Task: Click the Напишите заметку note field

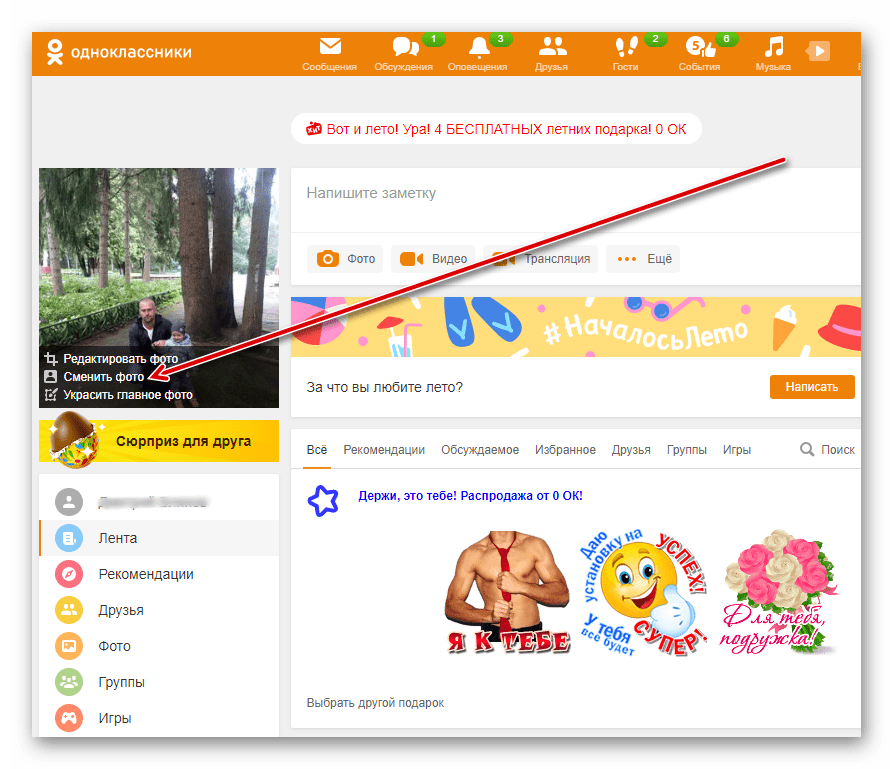Action: coord(575,199)
